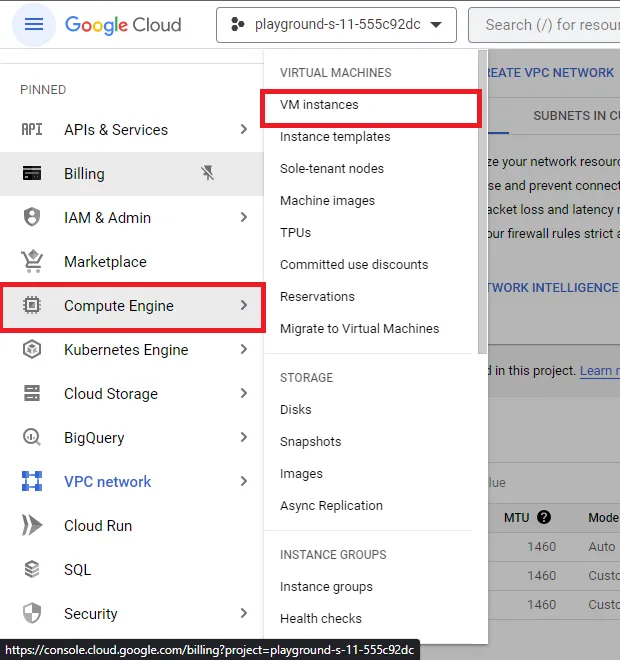Select Compute Engine in navigation menu
This screenshot has height=660, width=620.
(x=132, y=306)
